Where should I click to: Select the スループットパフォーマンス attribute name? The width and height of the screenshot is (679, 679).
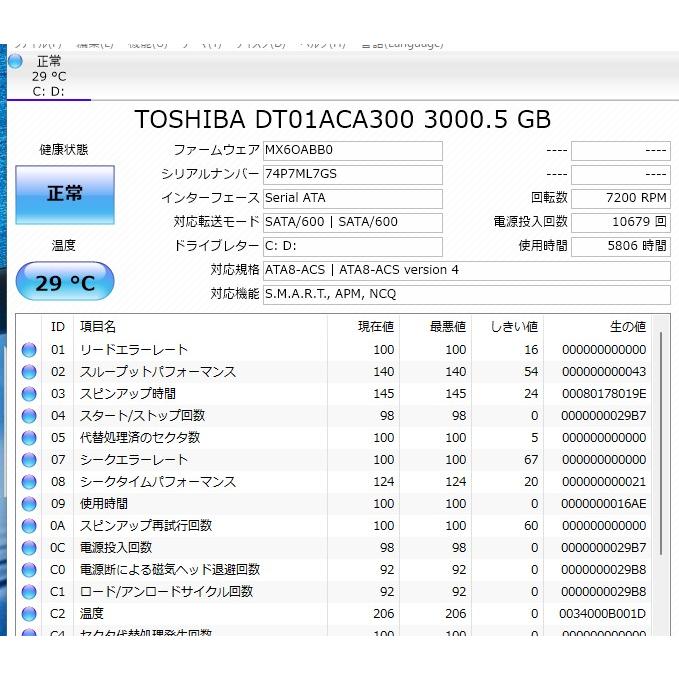[158, 372]
